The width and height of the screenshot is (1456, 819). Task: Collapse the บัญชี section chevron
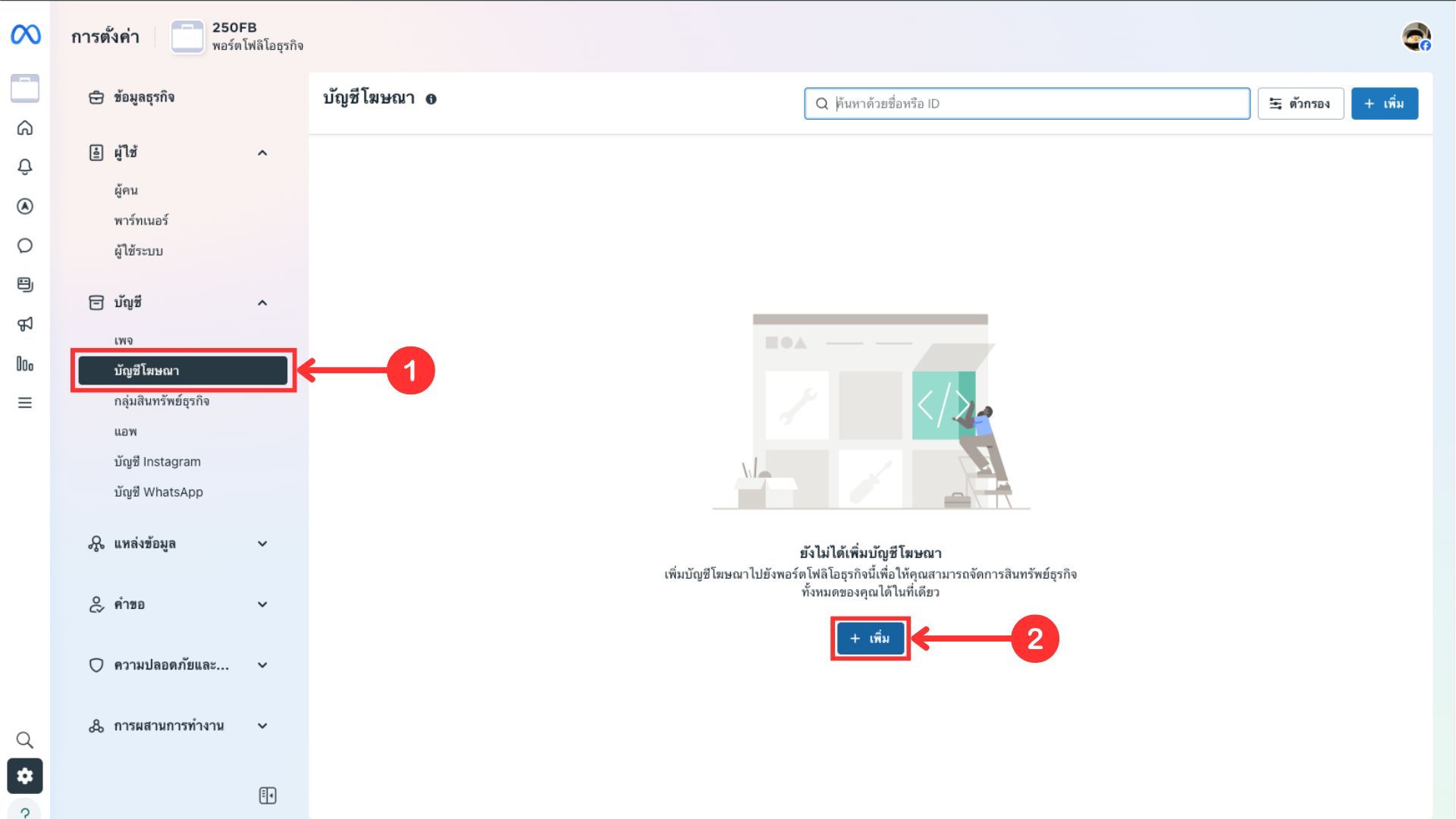click(x=262, y=303)
